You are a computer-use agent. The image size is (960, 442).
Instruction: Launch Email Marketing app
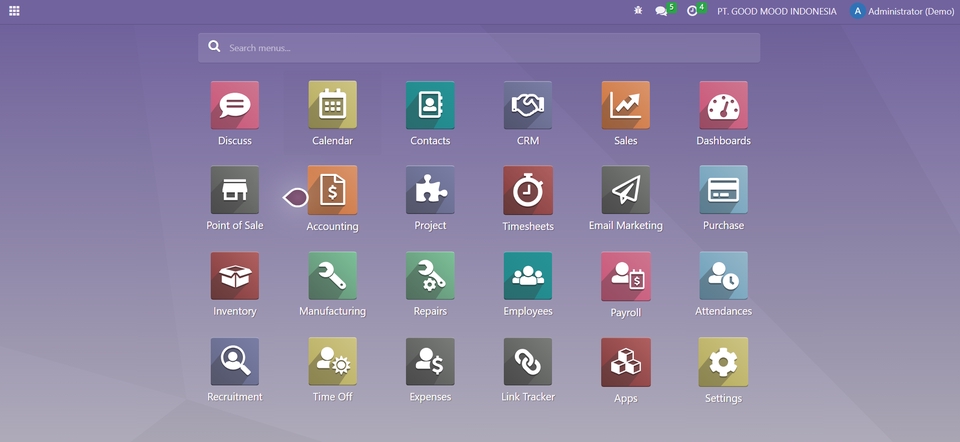coord(626,190)
